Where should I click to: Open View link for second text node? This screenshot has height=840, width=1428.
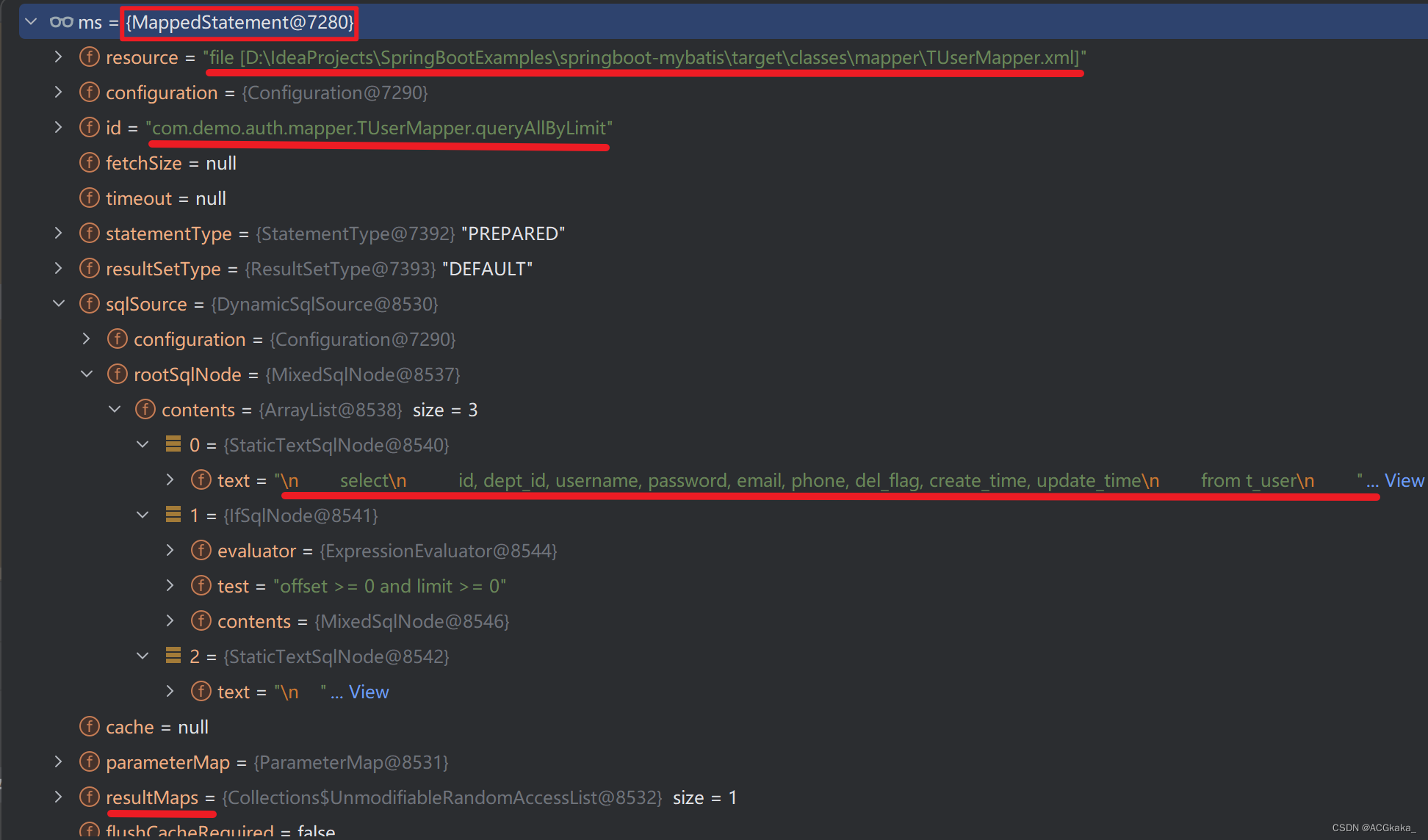pos(369,692)
